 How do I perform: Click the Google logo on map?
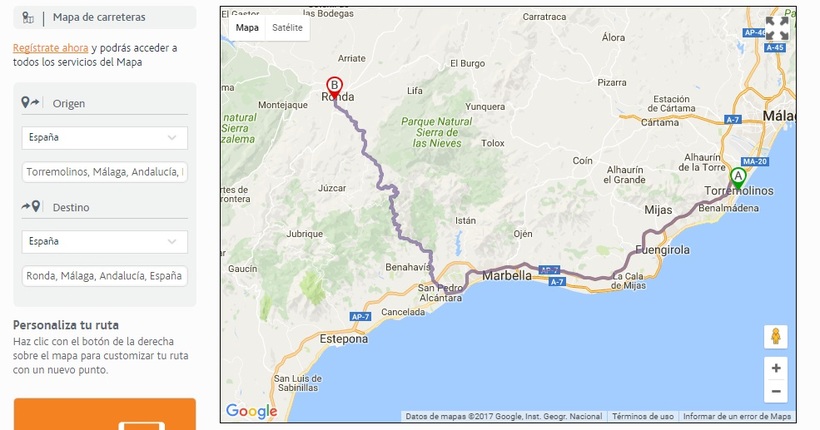[251, 411]
